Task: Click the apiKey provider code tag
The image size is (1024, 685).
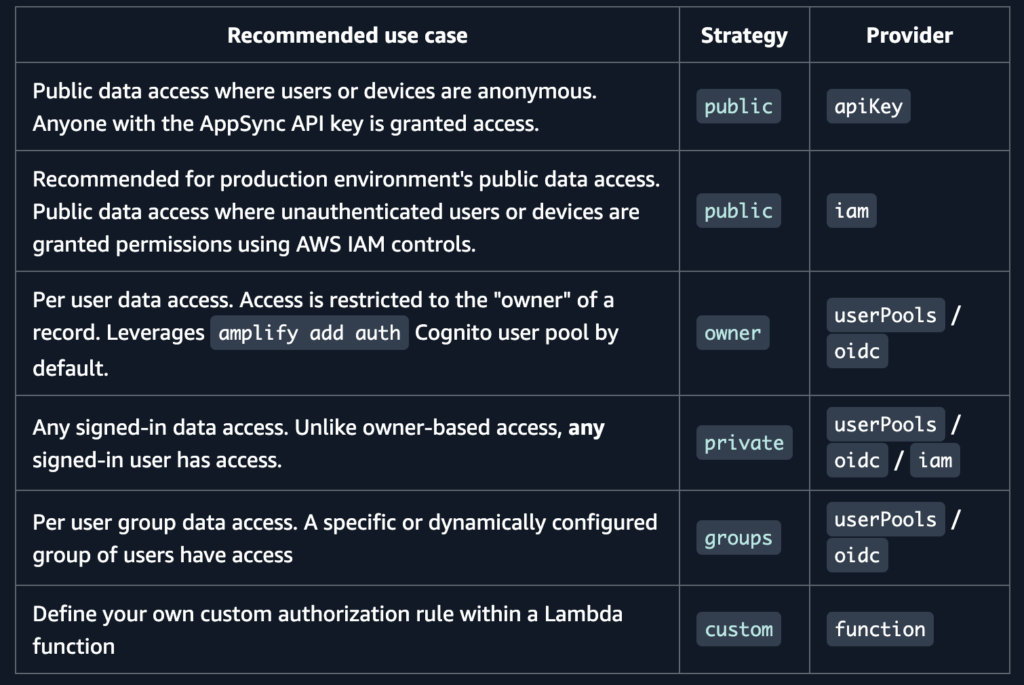Action: click(x=868, y=106)
